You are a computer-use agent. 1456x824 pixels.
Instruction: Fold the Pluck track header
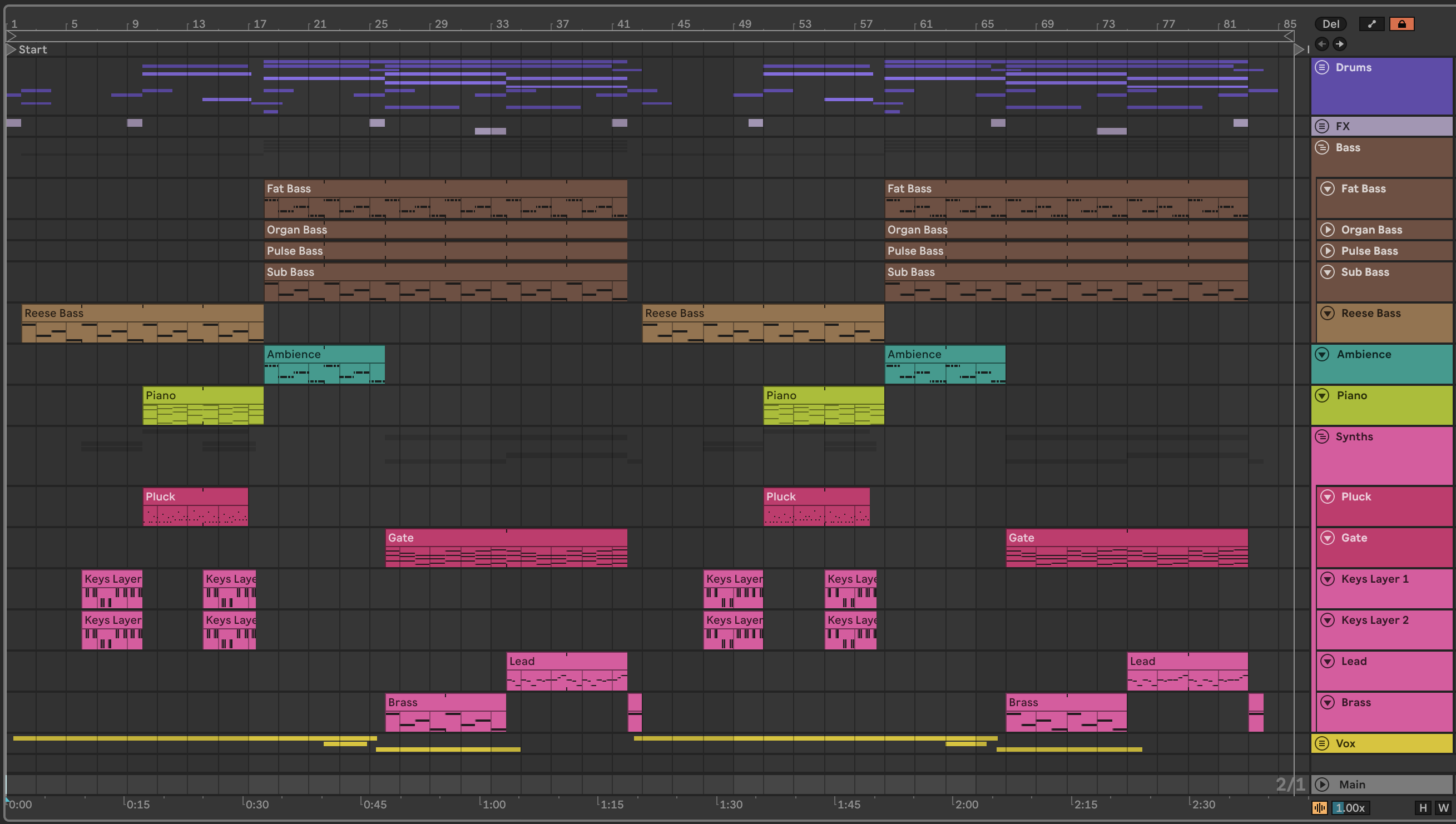(x=1328, y=497)
